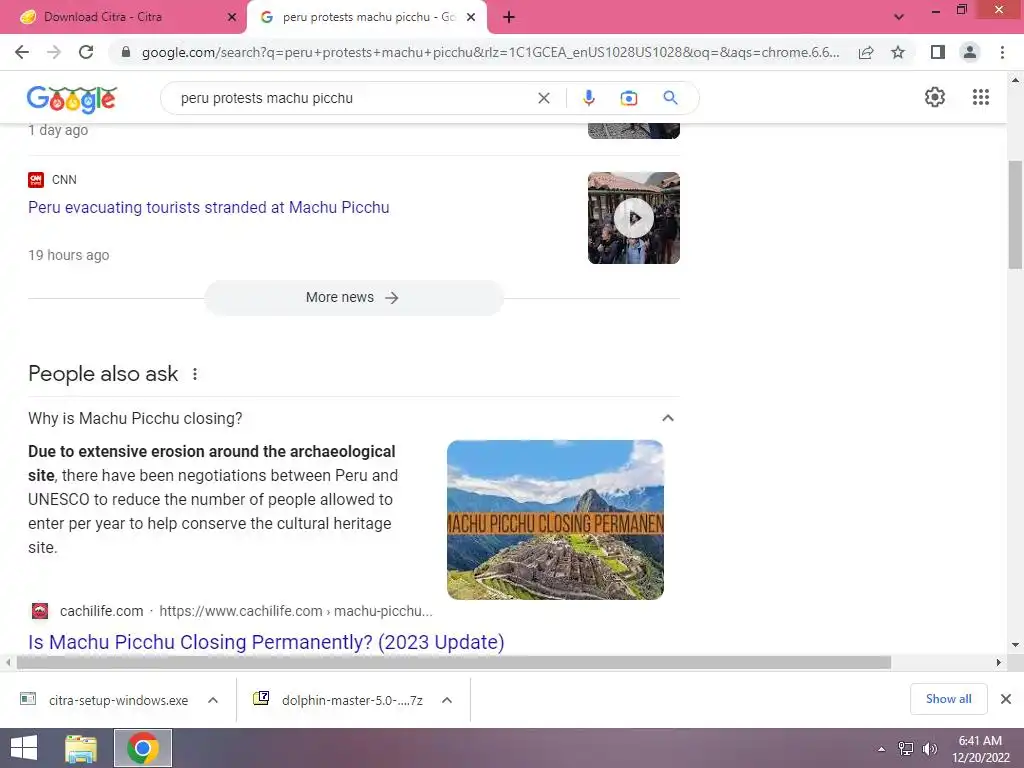The width and height of the screenshot is (1024, 768).
Task: Click the cachilife.com site favicon
Action: coord(40,611)
